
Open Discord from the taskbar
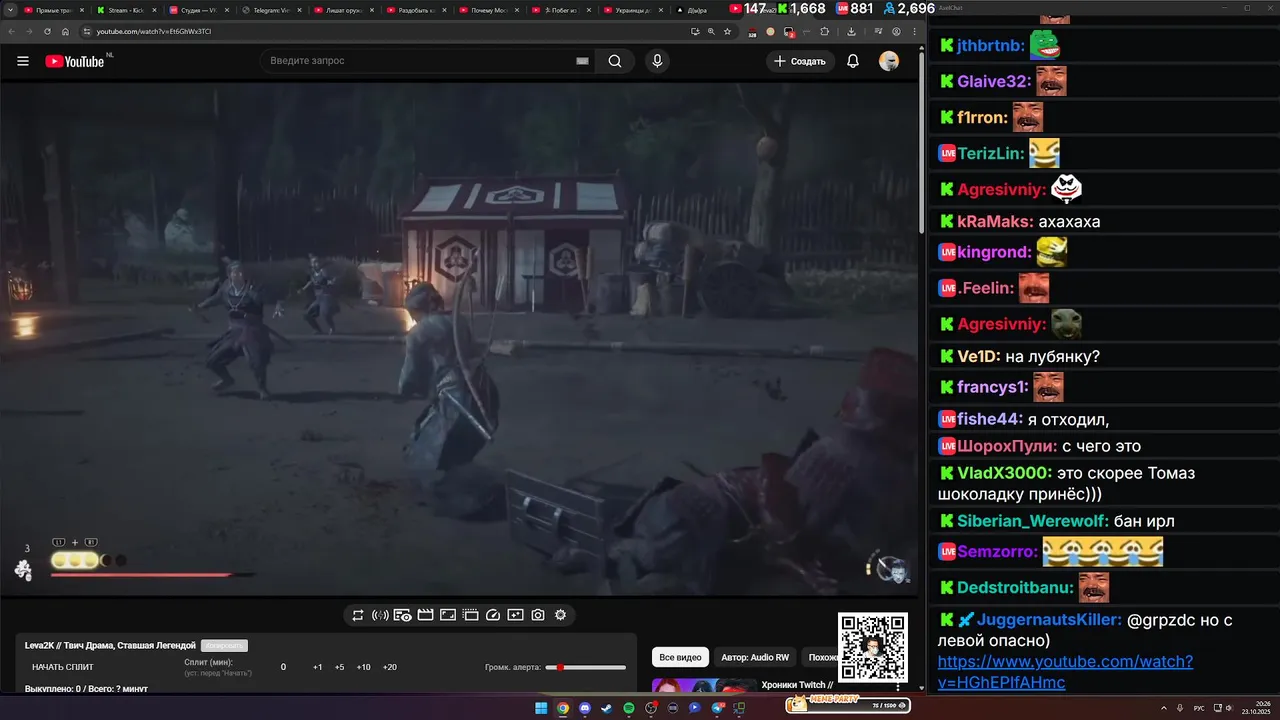pos(585,708)
